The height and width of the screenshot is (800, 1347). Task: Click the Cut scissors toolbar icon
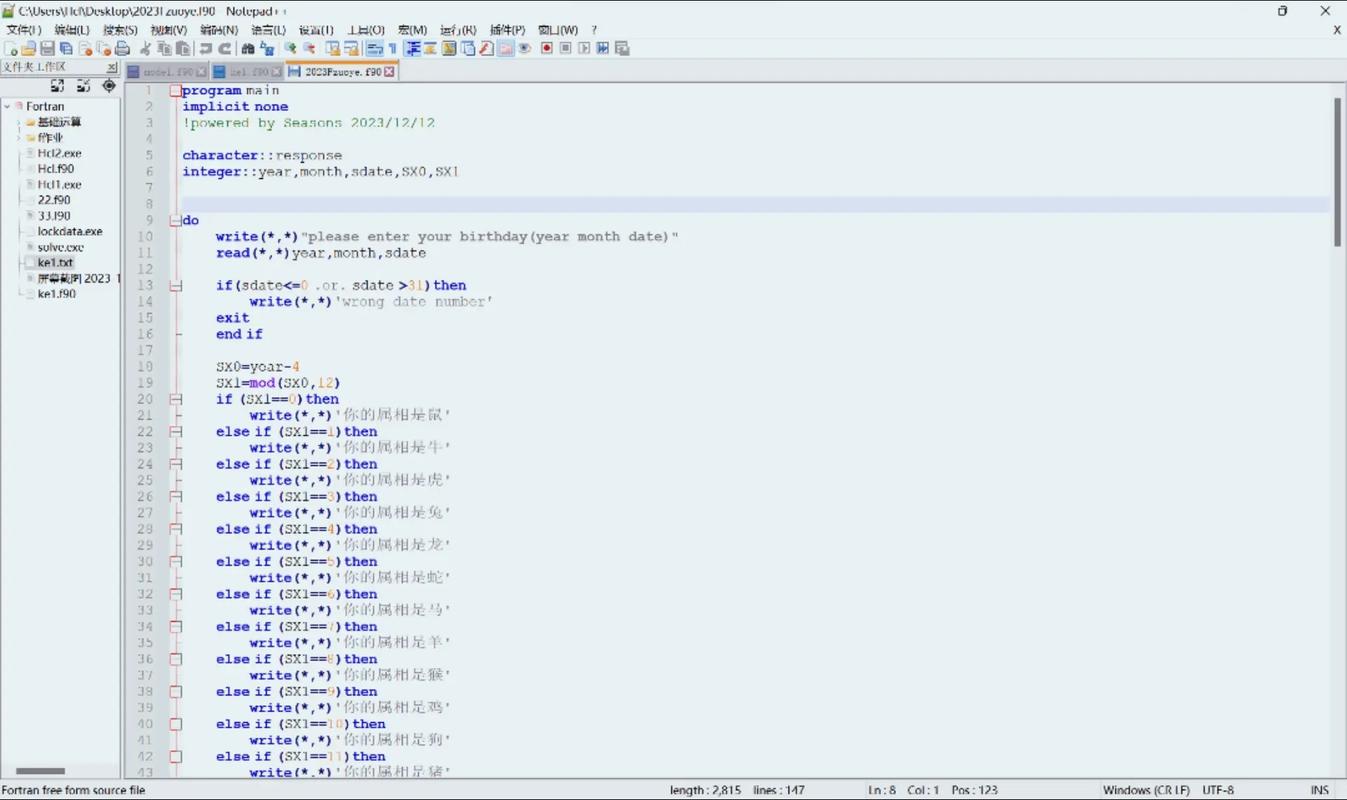coord(146,48)
